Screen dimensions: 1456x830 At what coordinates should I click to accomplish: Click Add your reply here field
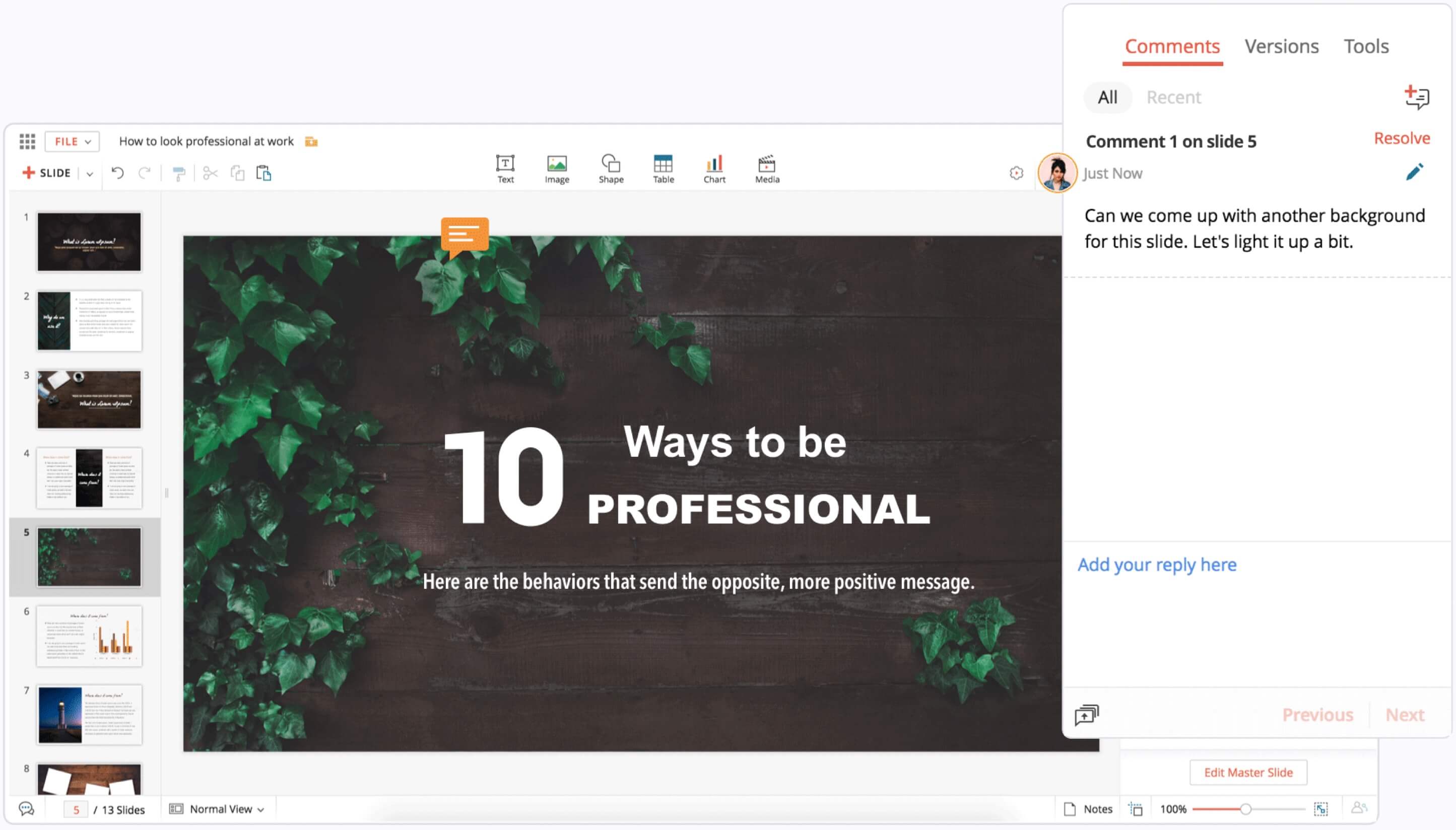1157,564
